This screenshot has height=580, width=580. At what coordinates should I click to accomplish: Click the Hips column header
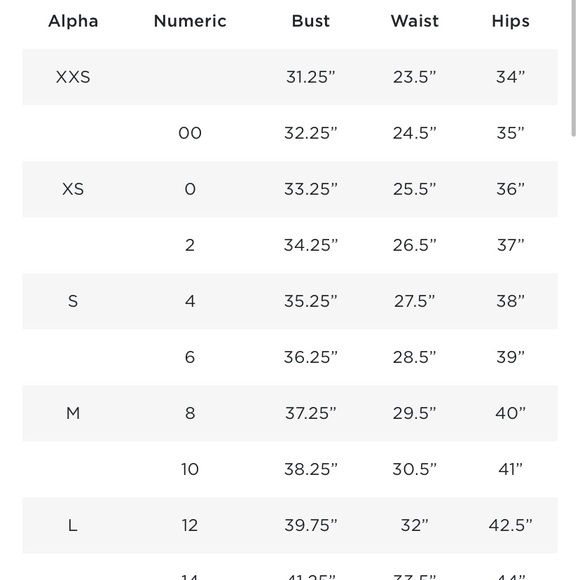point(510,21)
